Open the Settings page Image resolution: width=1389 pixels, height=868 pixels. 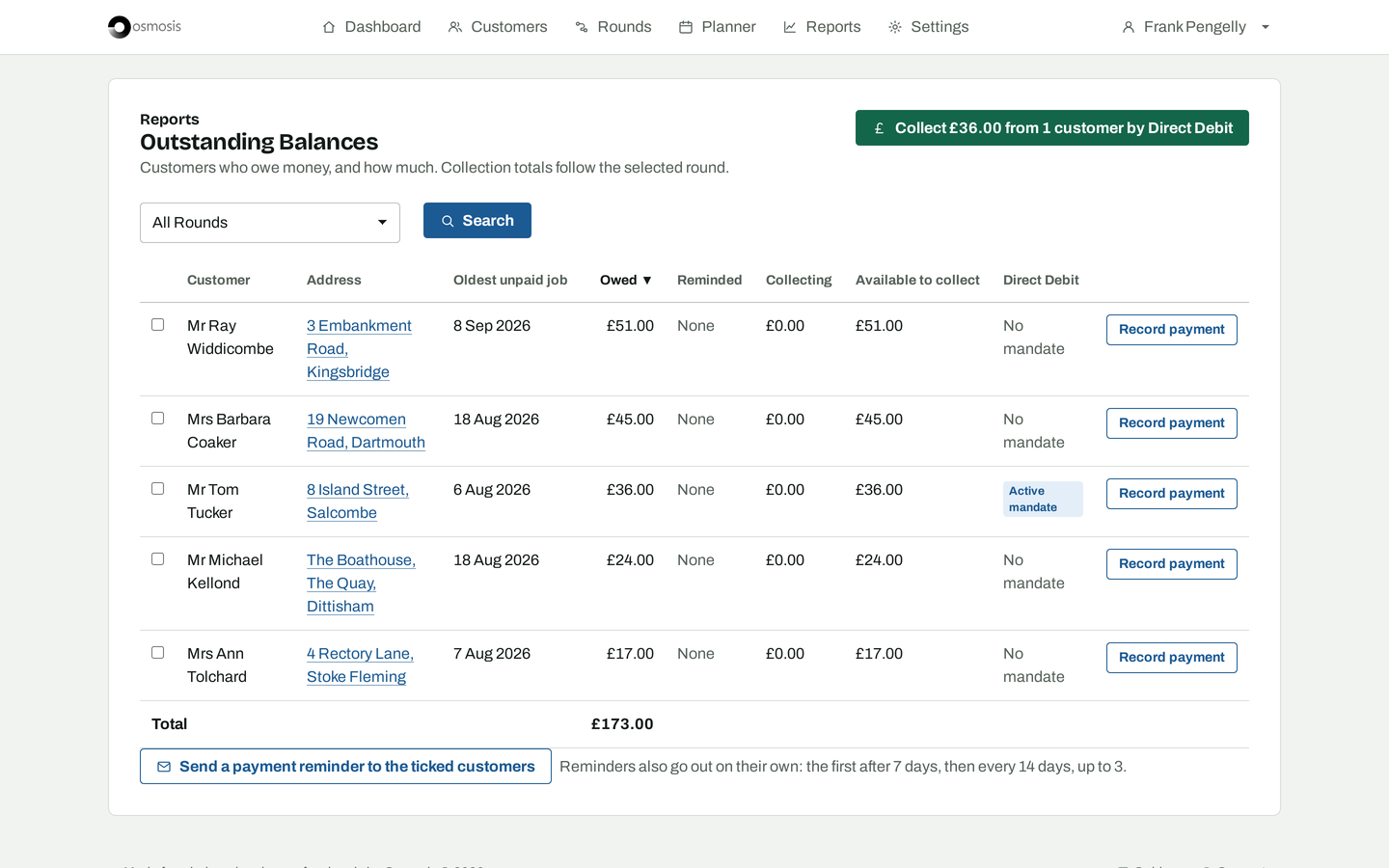(x=929, y=27)
